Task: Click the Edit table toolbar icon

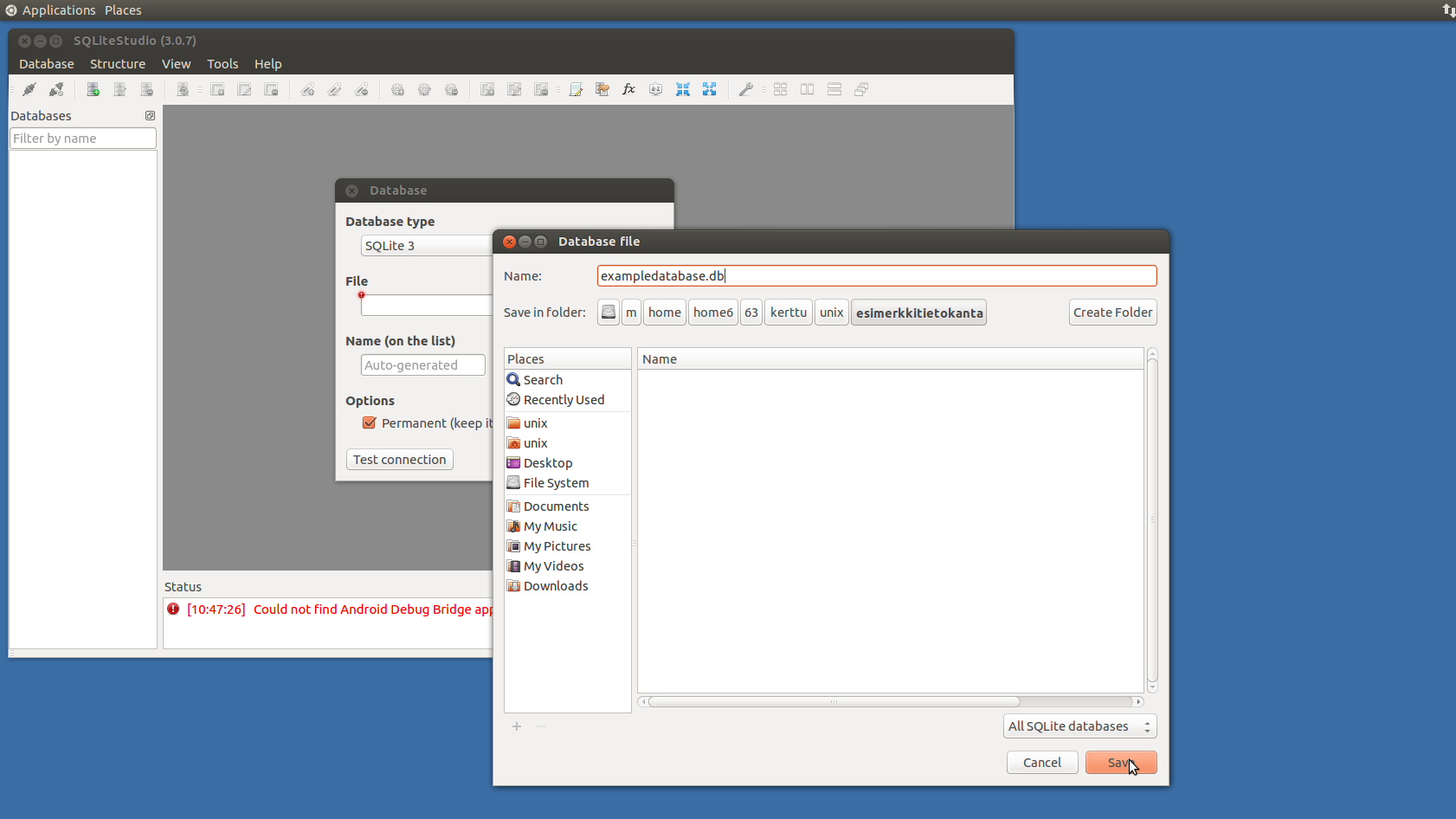Action: (x=245, y=89)
